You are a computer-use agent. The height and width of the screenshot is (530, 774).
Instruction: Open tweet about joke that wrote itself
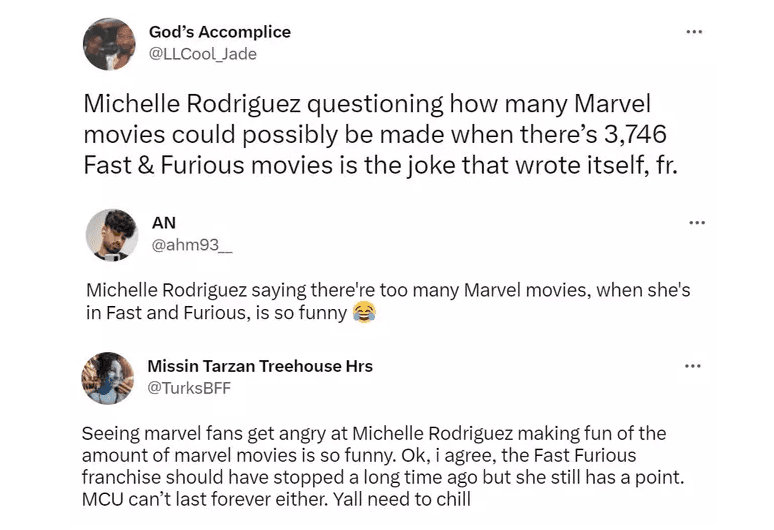[380, 136]
